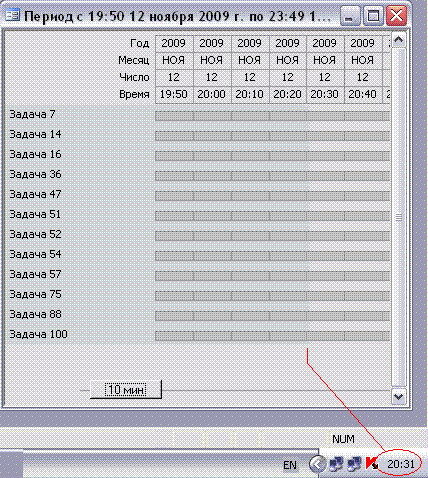
Task: Maximize the Период window
Action: [x=373, y=16]
